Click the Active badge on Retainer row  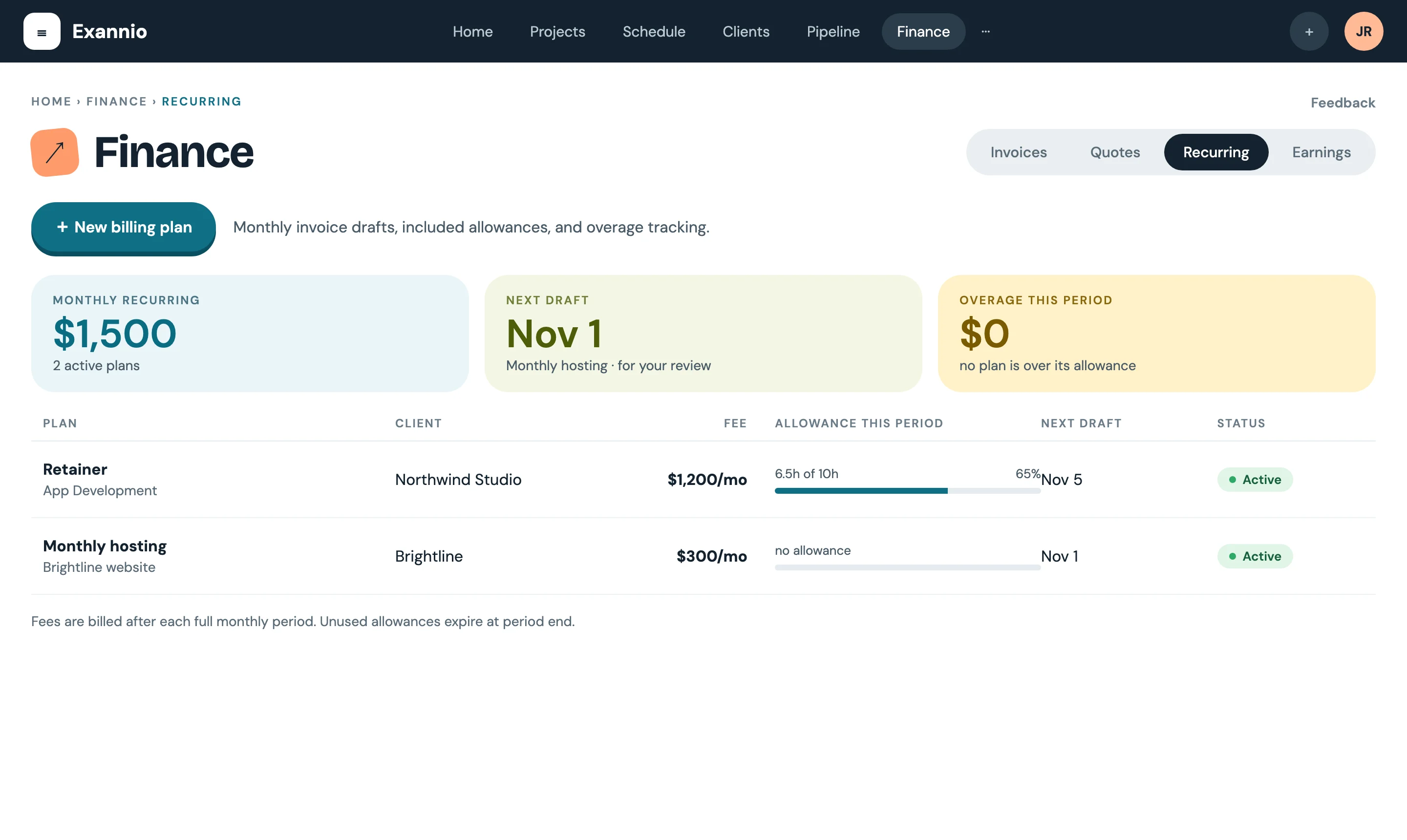(x=1255, y=480)
